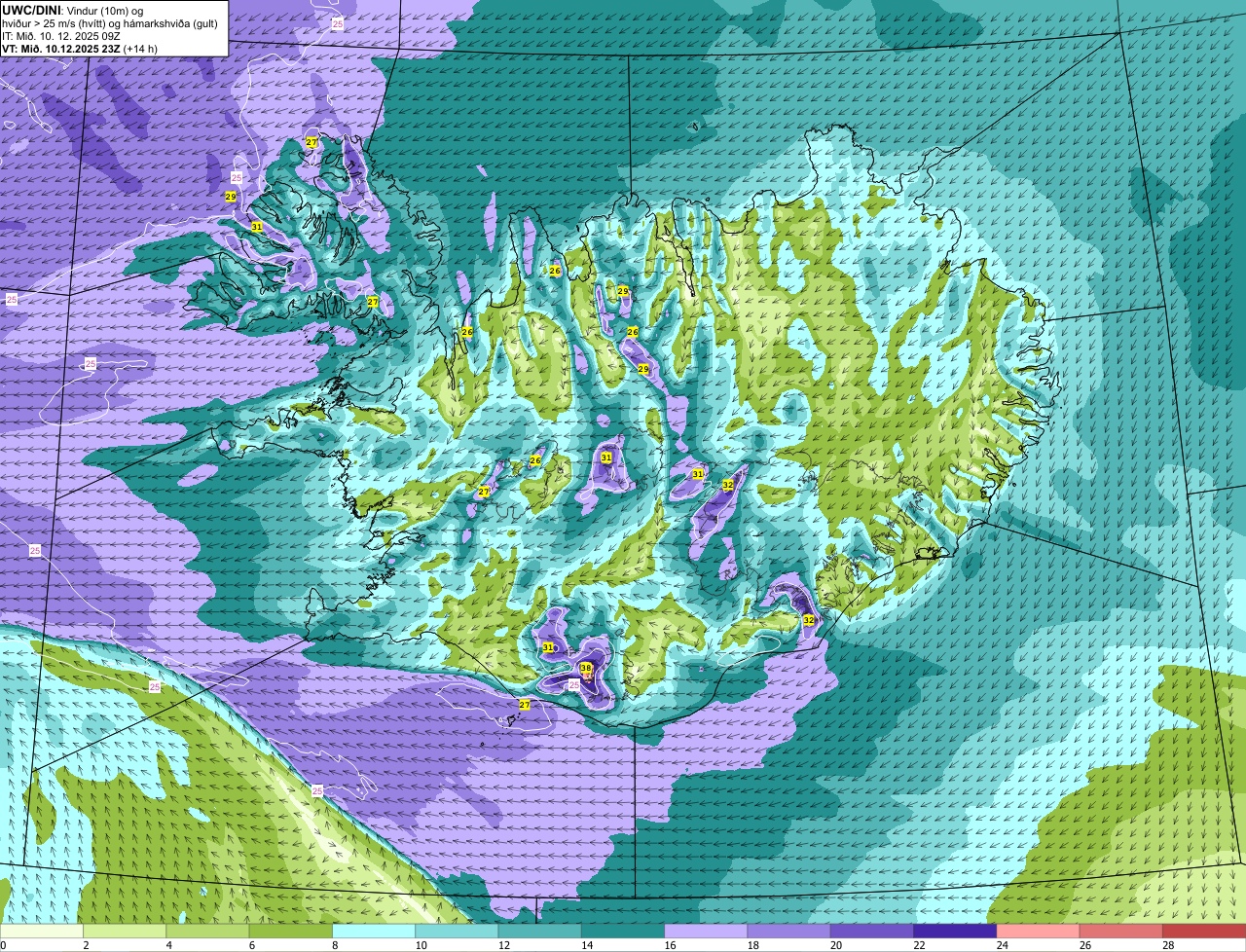Pick the light purple 18–20 m/s legend swatch
1246x952 pixels.
pyautogui.click(x=789, y=932)
